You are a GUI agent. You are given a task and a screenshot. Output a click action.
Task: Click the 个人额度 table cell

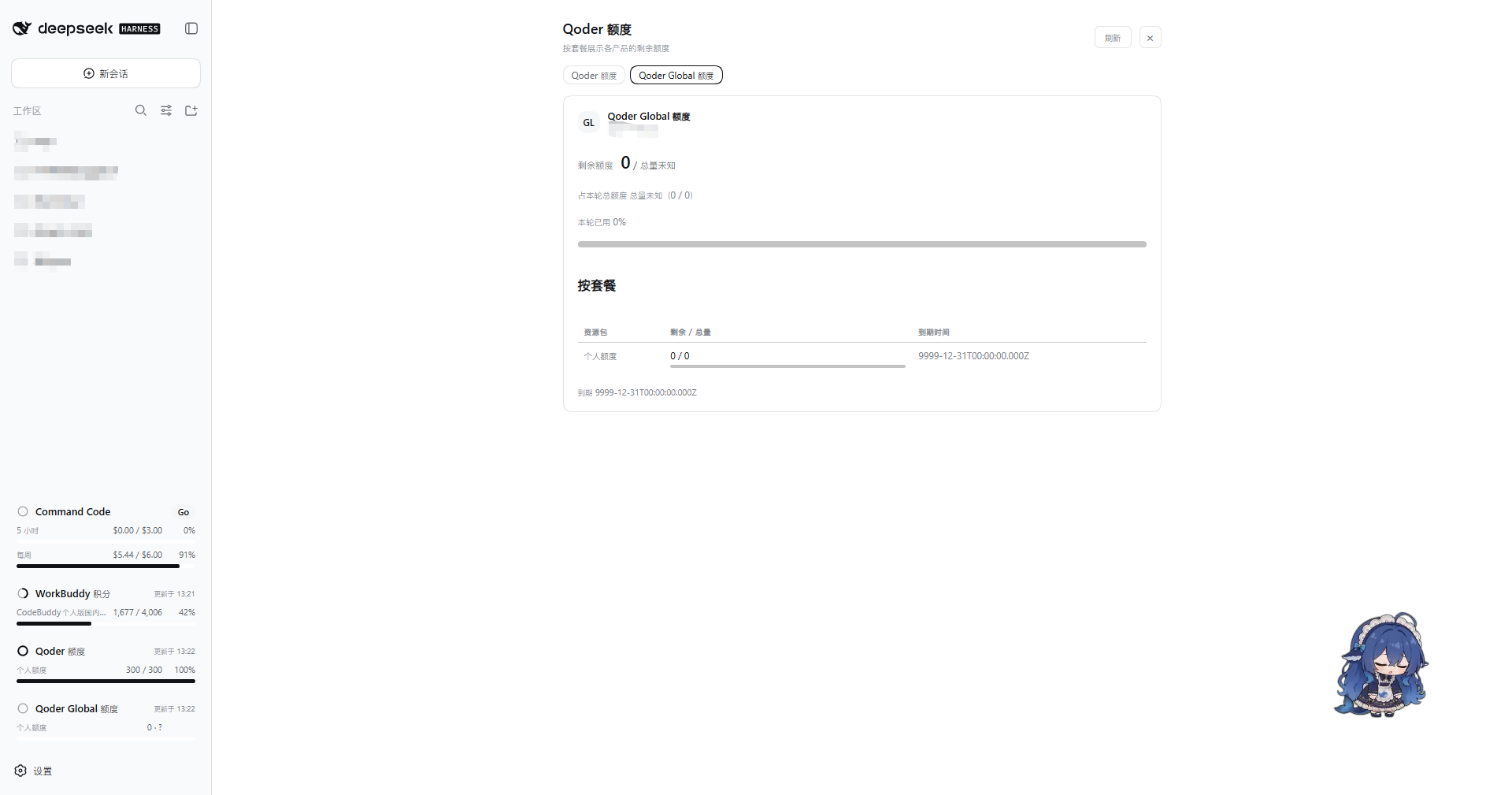click(x=600, y=356)
